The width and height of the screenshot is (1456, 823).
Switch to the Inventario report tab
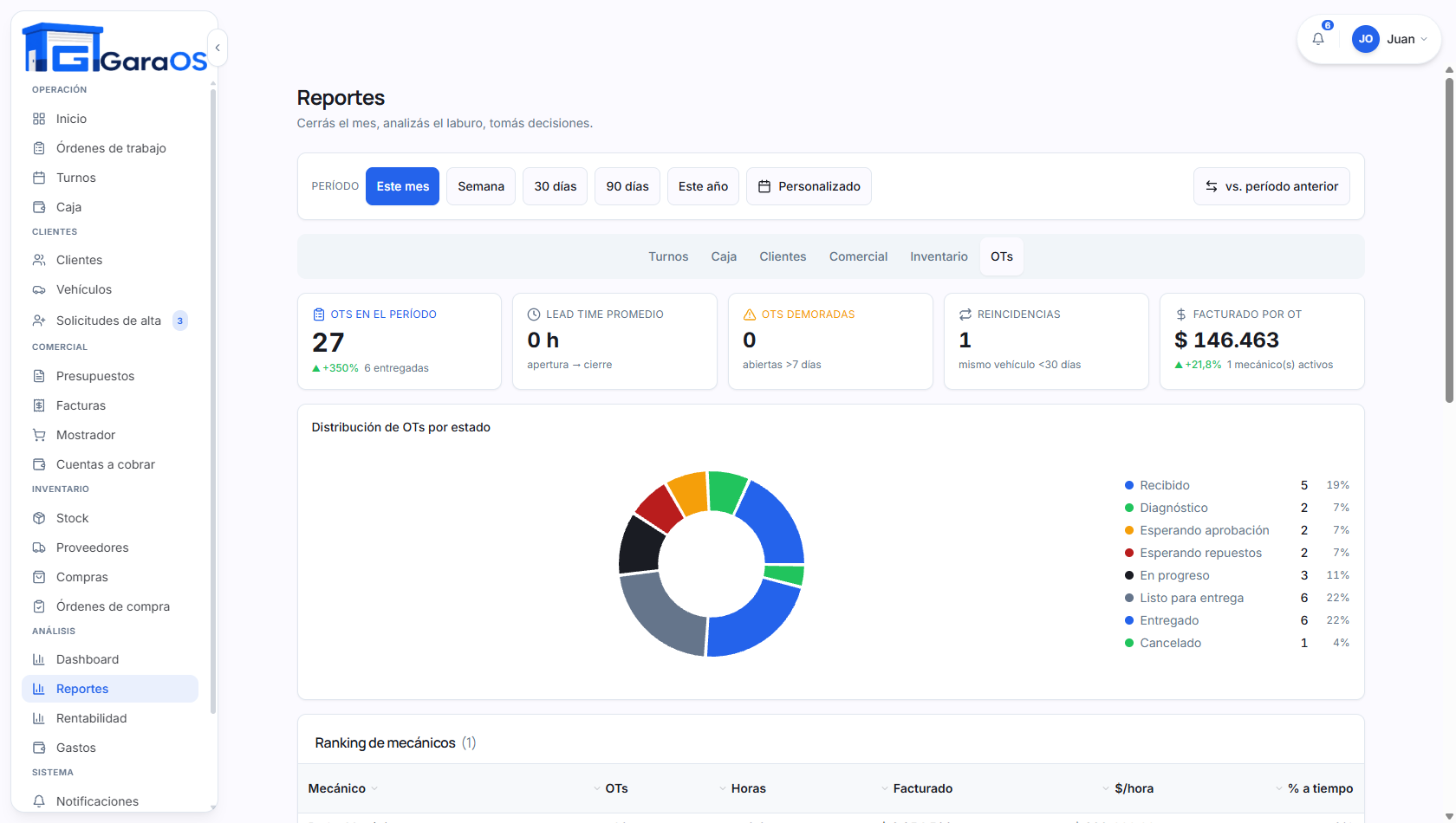point(939,256)
